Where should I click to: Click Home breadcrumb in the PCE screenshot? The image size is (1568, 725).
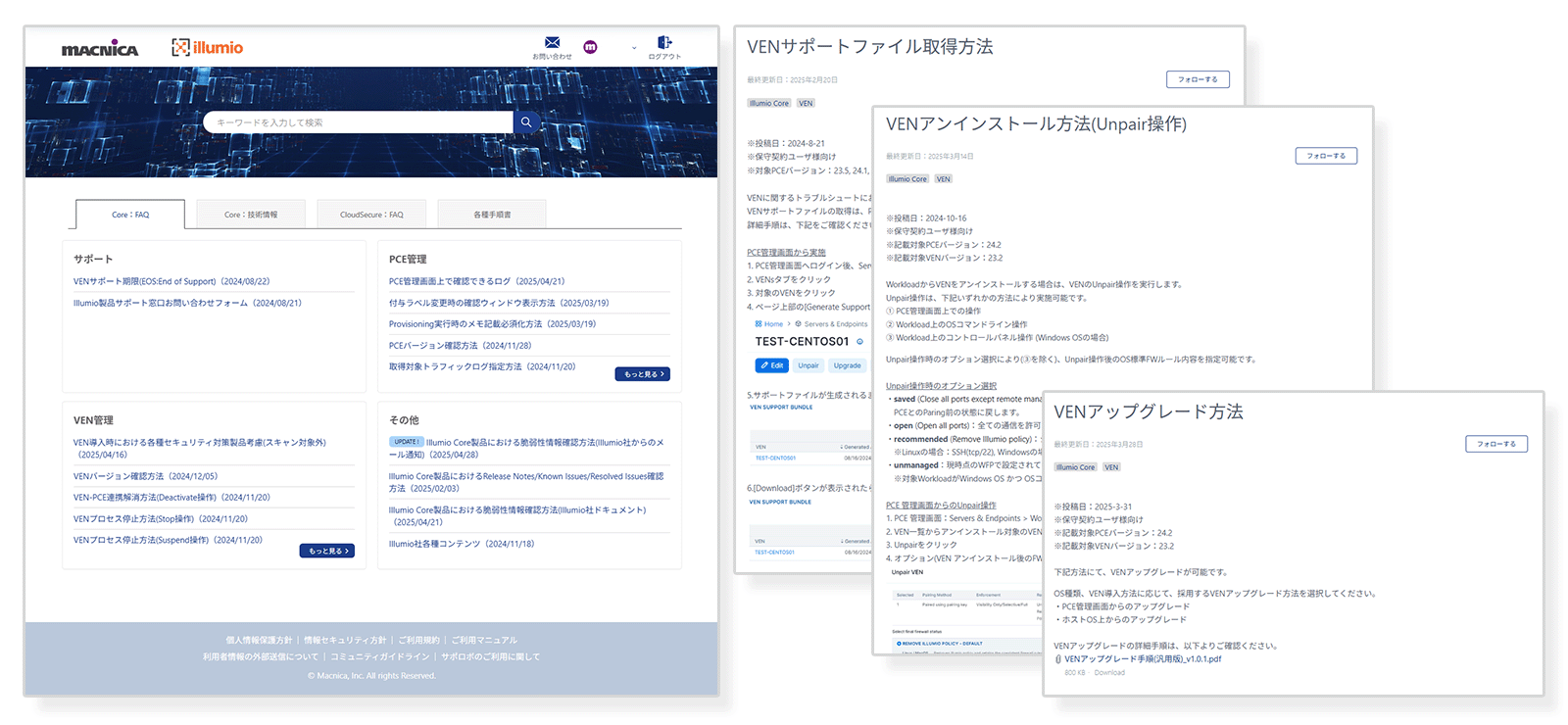[770, 324]
